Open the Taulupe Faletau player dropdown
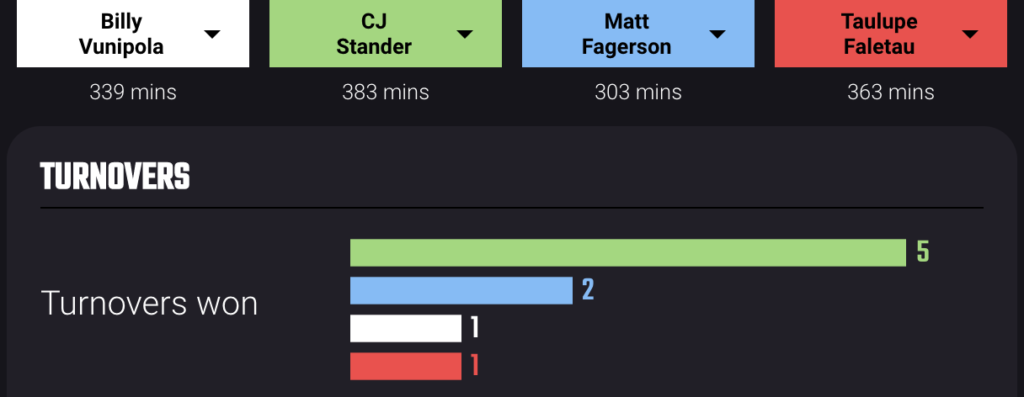1024x397 pixels. point(891,33)
